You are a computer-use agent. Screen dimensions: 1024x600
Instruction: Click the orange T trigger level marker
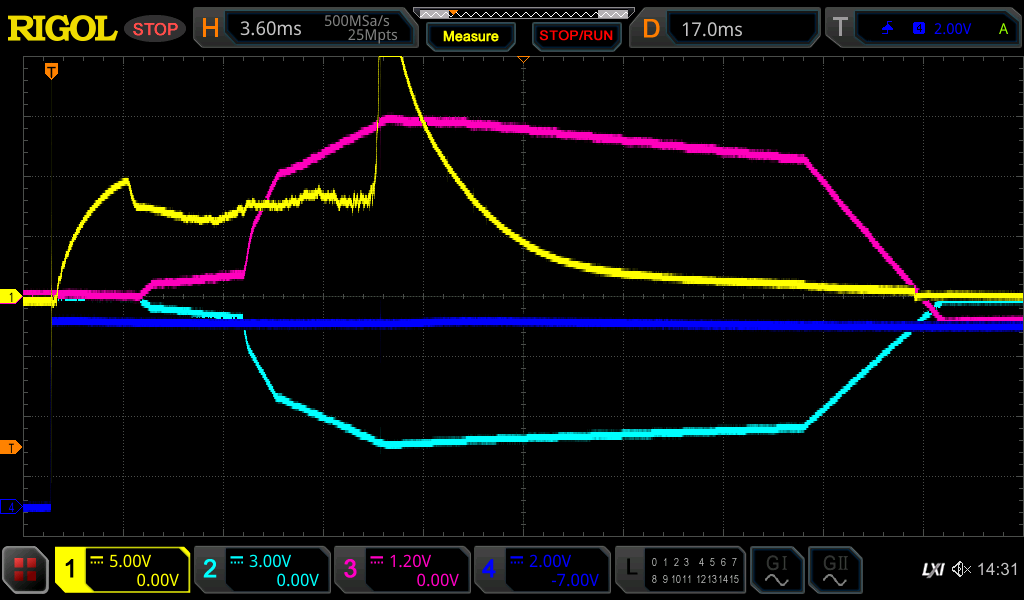click(x=11, y=447)
